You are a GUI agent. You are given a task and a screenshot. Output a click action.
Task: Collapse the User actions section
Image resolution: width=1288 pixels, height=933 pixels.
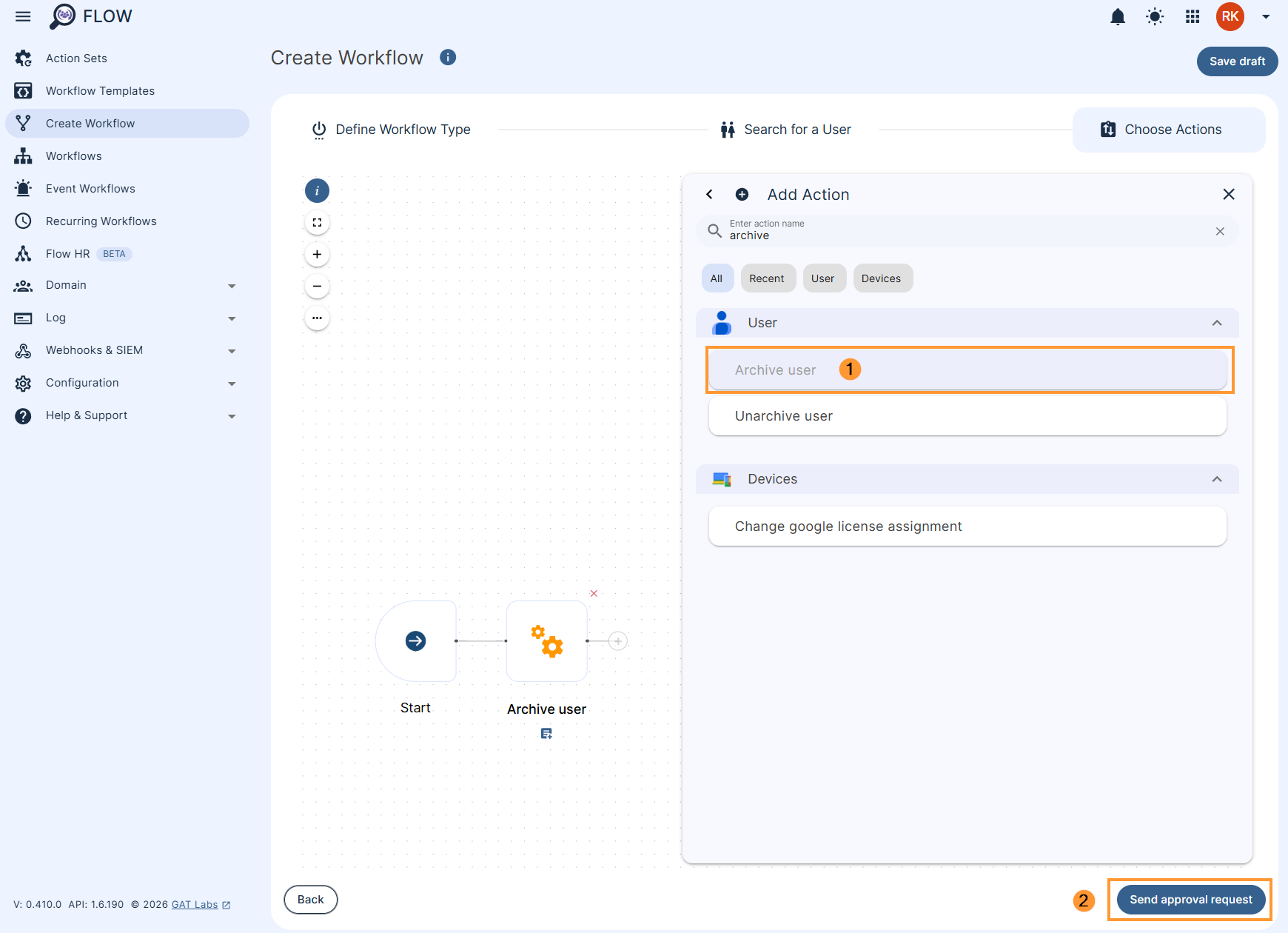click(1216, 323)
